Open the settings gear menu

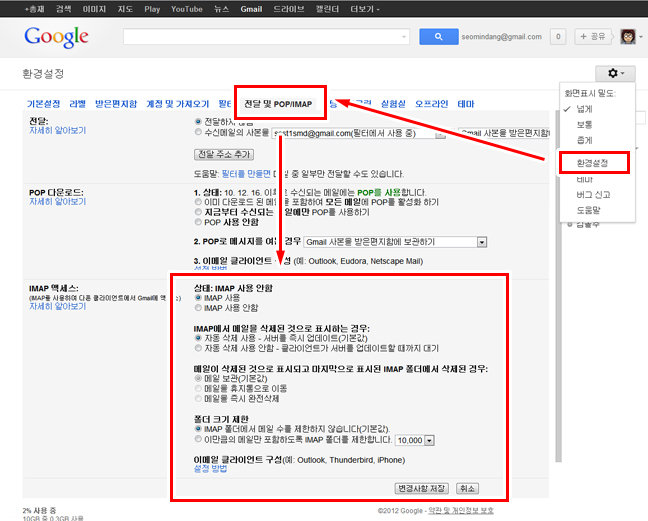pyautogui.click(x=615, y=74)
